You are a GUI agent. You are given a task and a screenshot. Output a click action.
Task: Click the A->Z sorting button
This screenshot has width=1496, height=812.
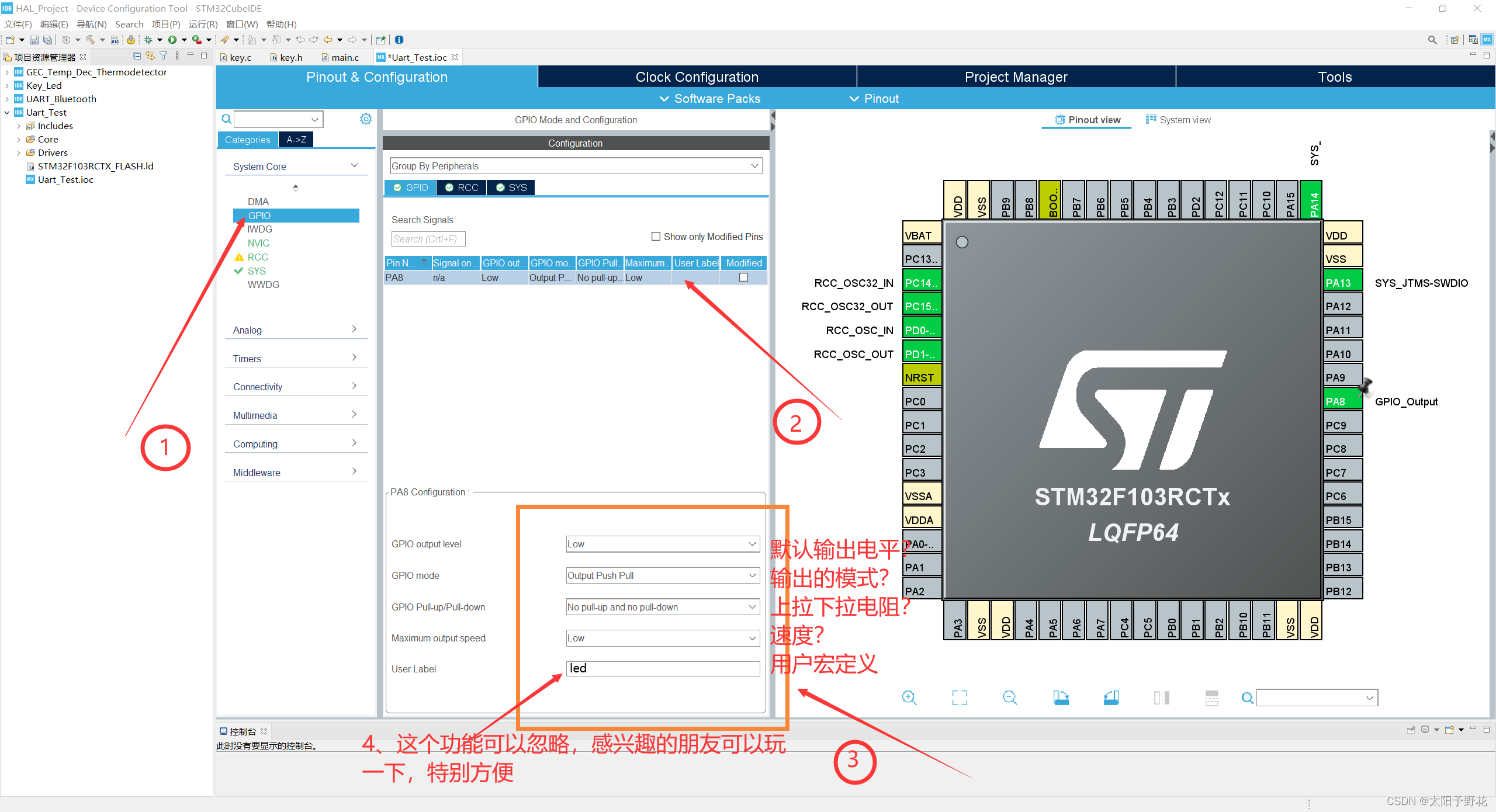point(296,140)
